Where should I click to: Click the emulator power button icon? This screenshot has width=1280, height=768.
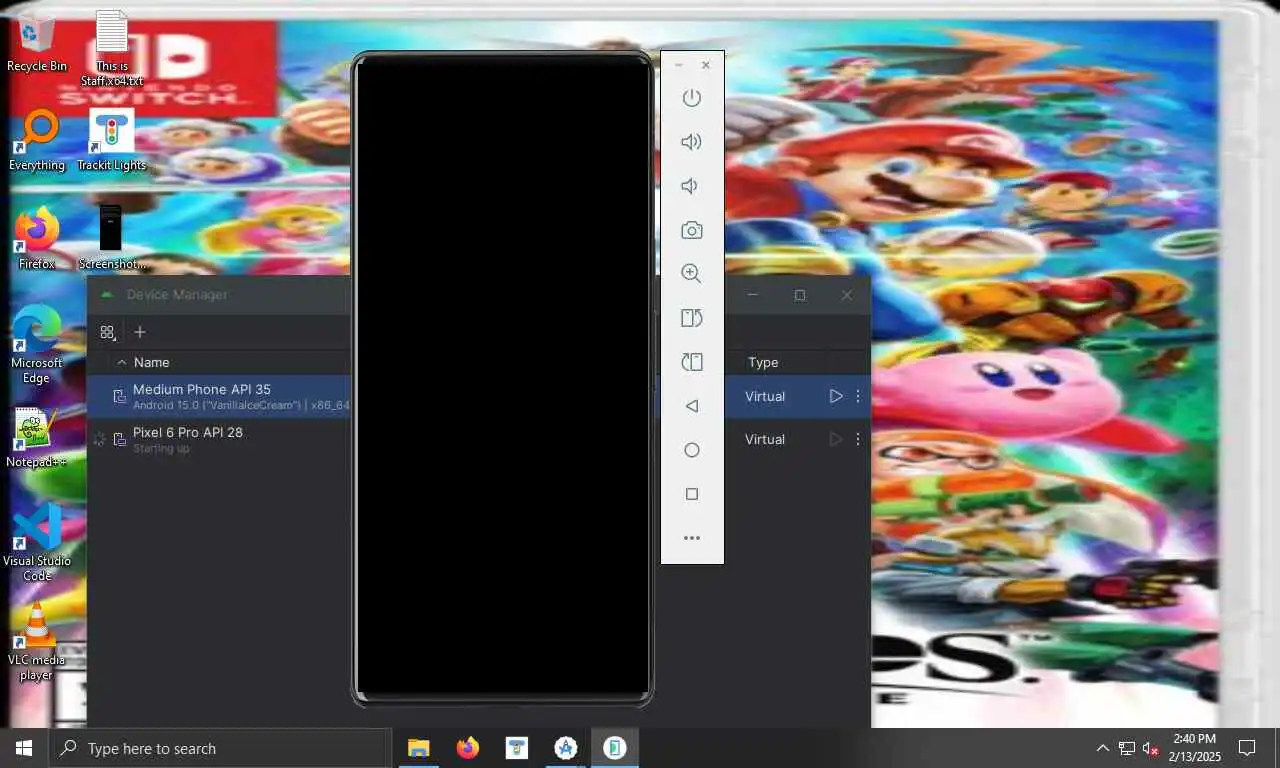point(691,98)
